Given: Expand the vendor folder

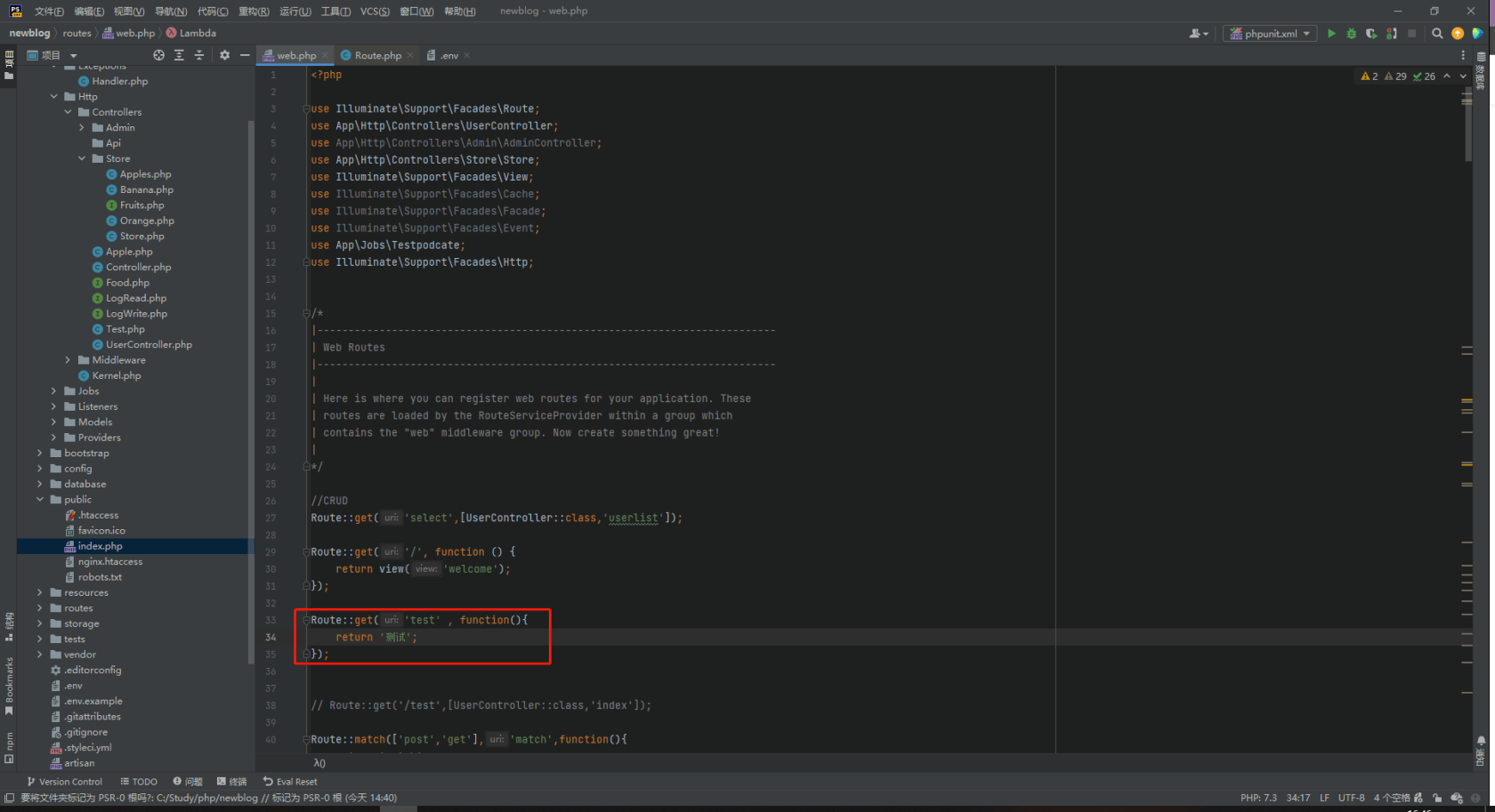Looking at the screenshot, I should 40,655.
